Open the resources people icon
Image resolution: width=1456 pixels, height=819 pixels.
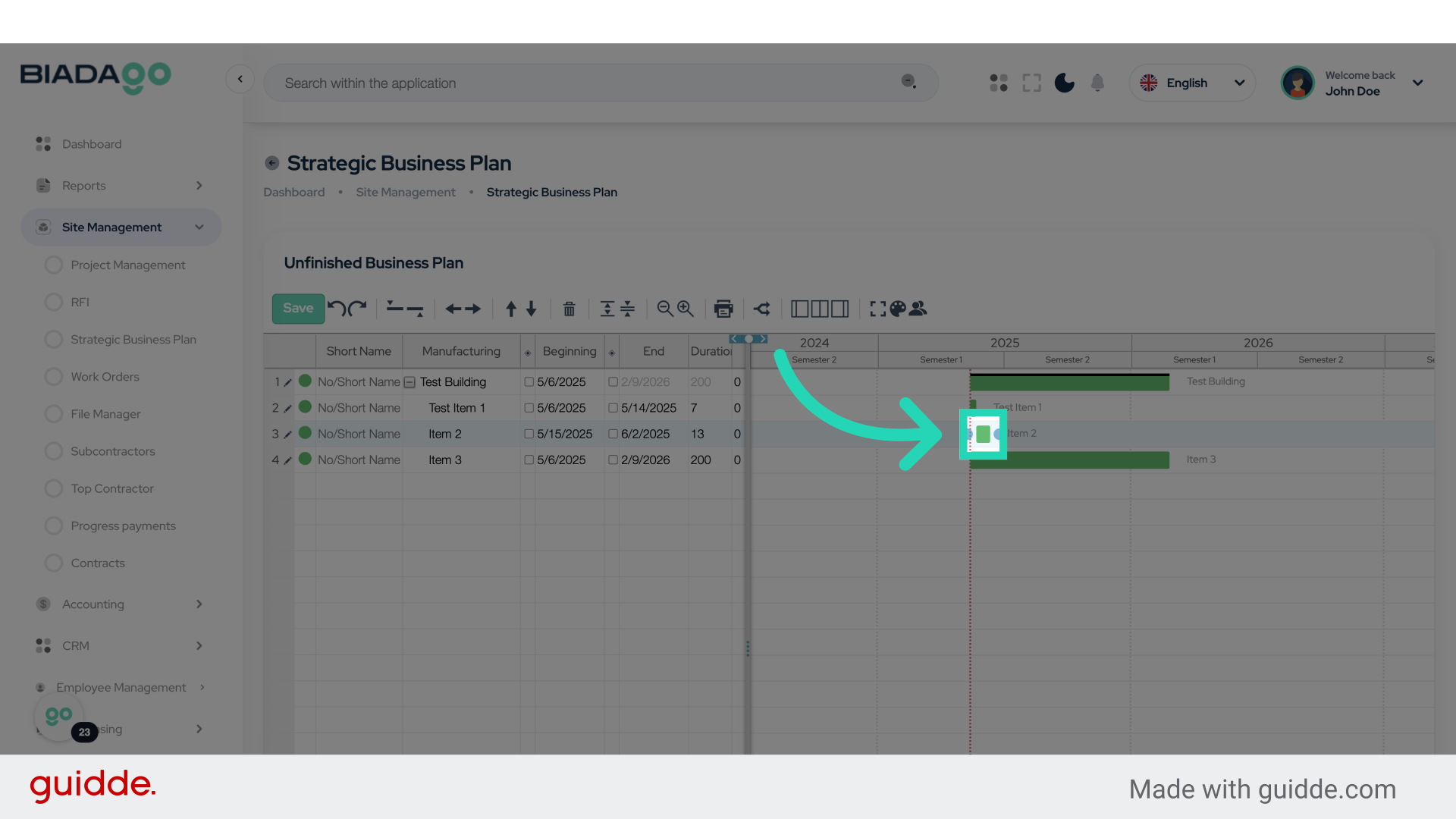918,309
